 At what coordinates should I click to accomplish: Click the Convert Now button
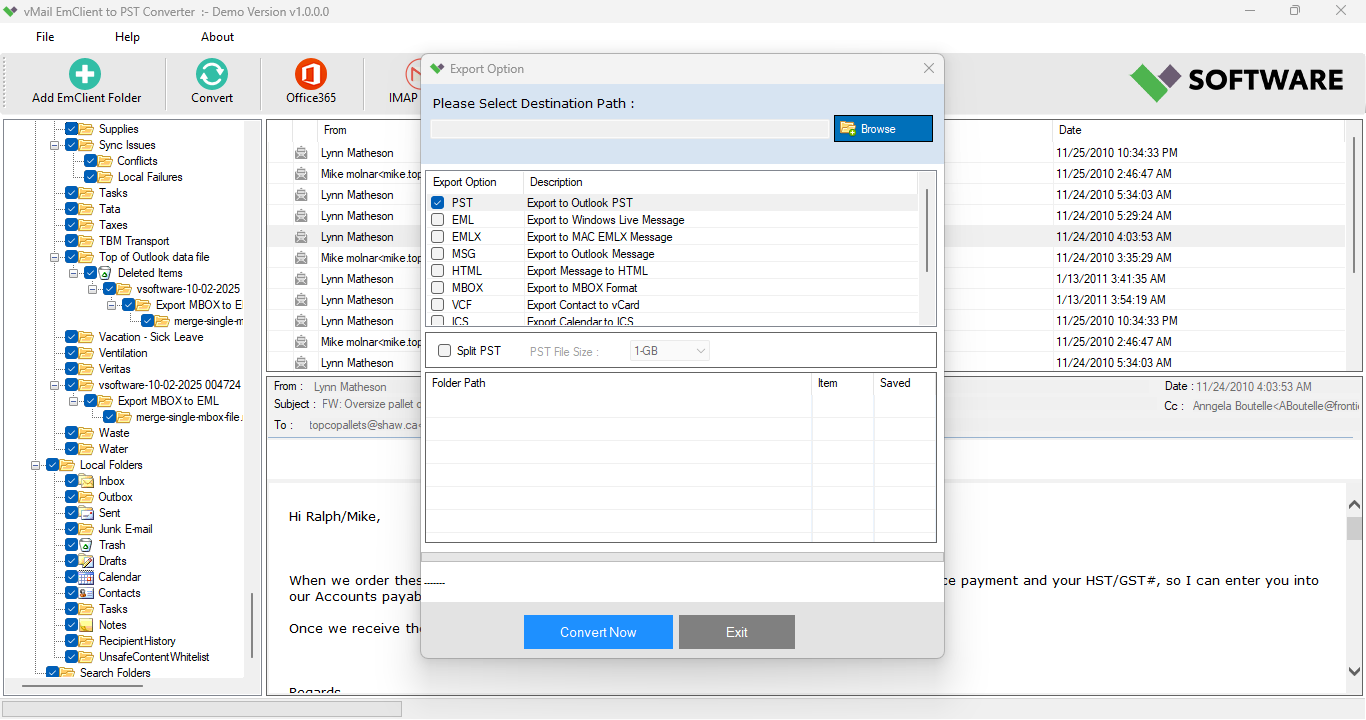598,632
